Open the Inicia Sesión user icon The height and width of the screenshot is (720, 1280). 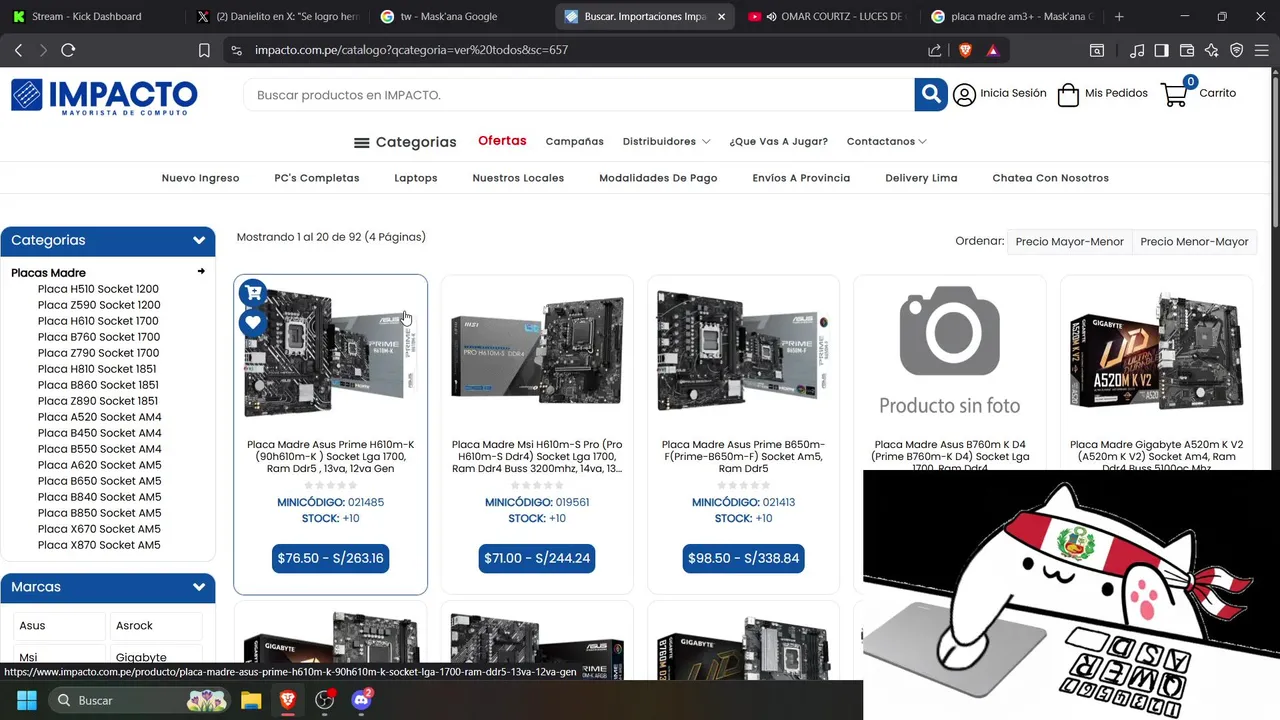point(964,94)
